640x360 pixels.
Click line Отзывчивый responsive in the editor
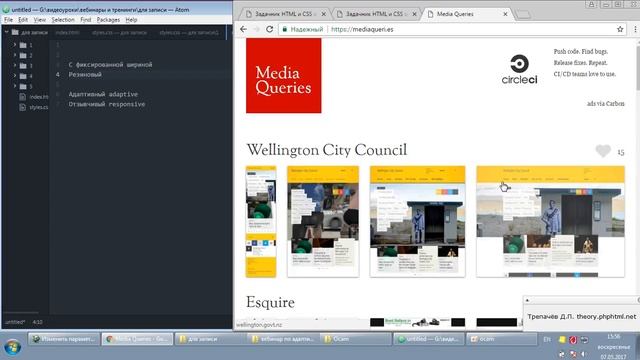(107, 104)
